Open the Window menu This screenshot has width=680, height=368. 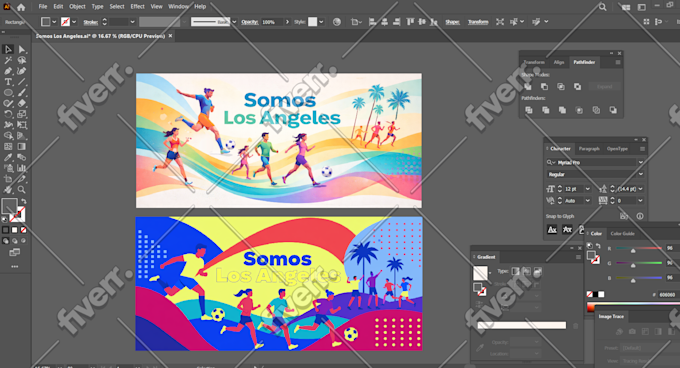coord(178,7)
